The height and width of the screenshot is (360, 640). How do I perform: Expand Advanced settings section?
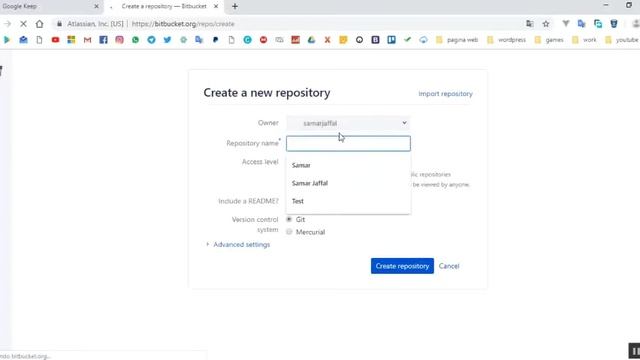tap(241, 244)
